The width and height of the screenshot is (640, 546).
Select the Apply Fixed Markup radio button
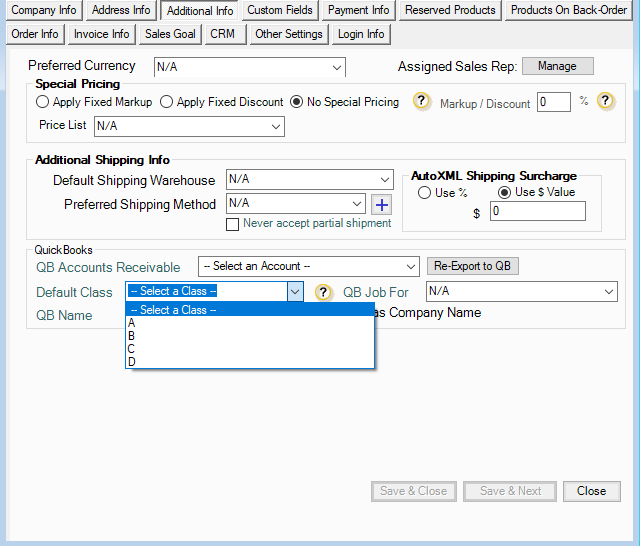42,102
